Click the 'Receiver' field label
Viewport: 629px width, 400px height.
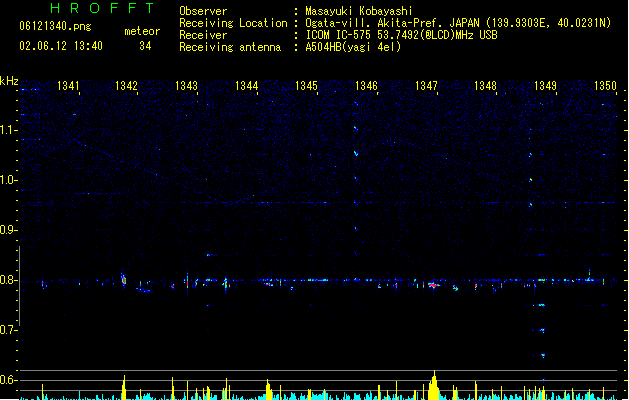click(203, 35)
